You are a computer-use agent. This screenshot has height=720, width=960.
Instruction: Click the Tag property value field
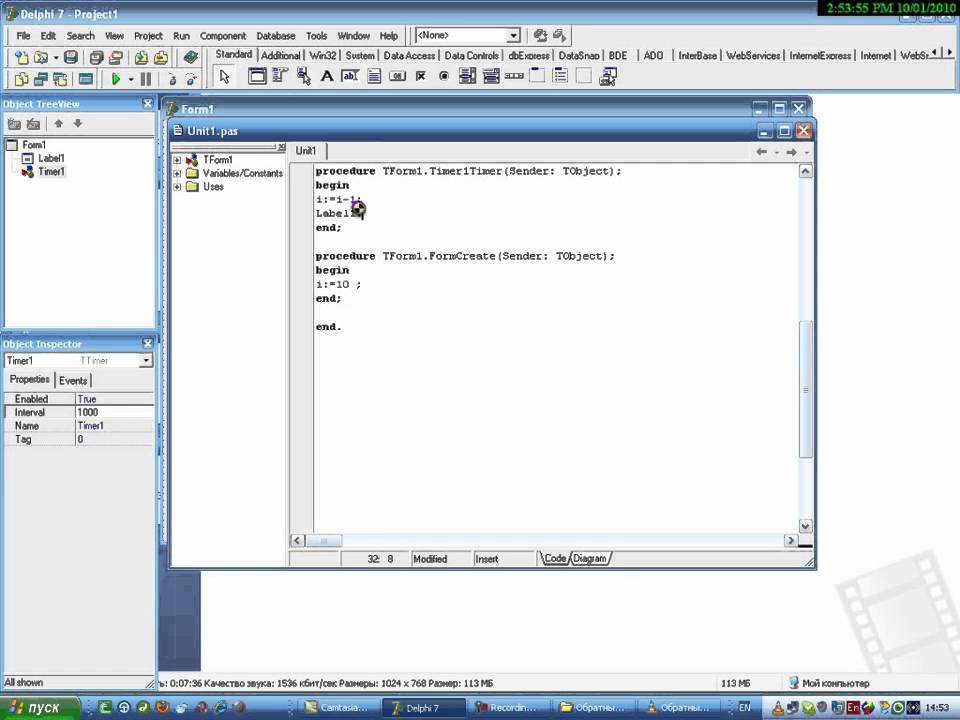click(x=114, y=440)
